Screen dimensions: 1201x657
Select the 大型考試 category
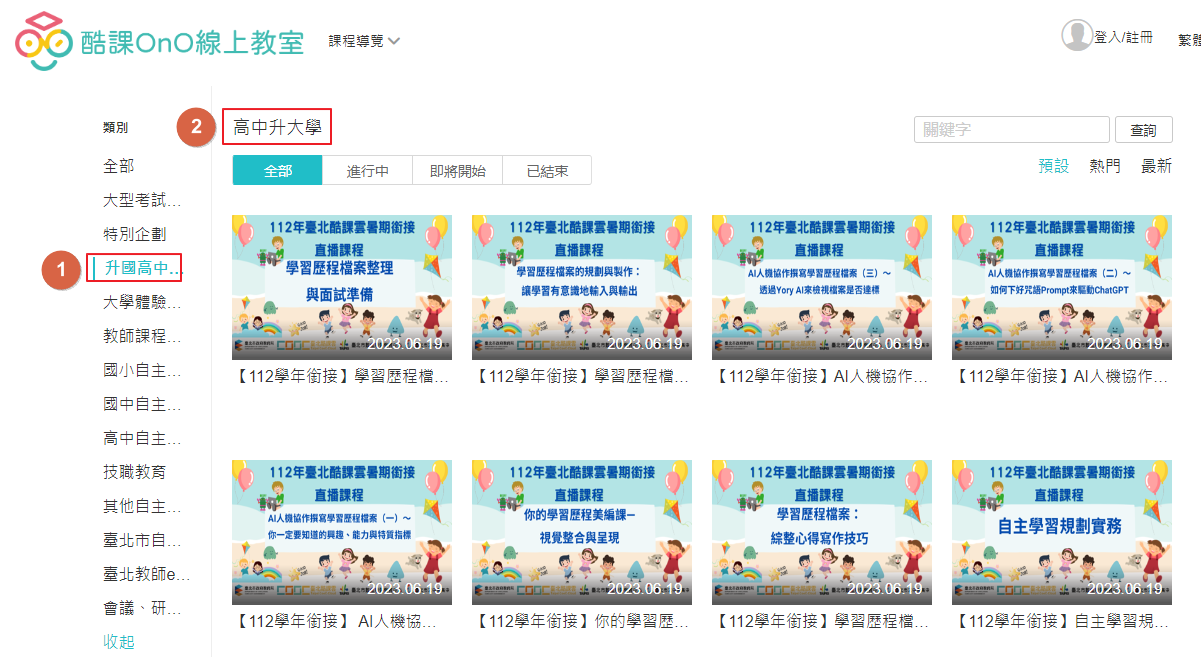tap(143, 200)
